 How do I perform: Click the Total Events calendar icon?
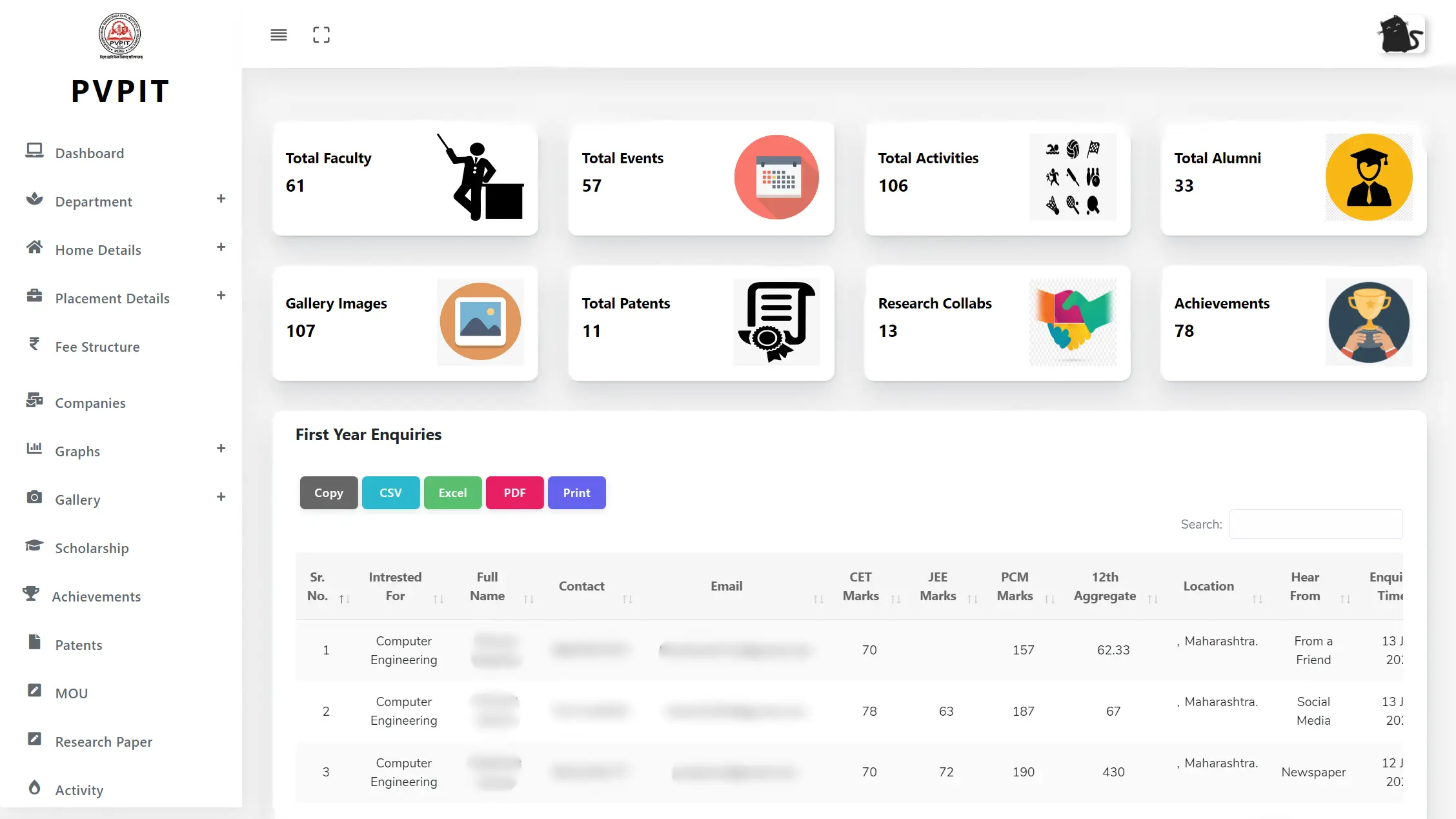tap(776, 177)
